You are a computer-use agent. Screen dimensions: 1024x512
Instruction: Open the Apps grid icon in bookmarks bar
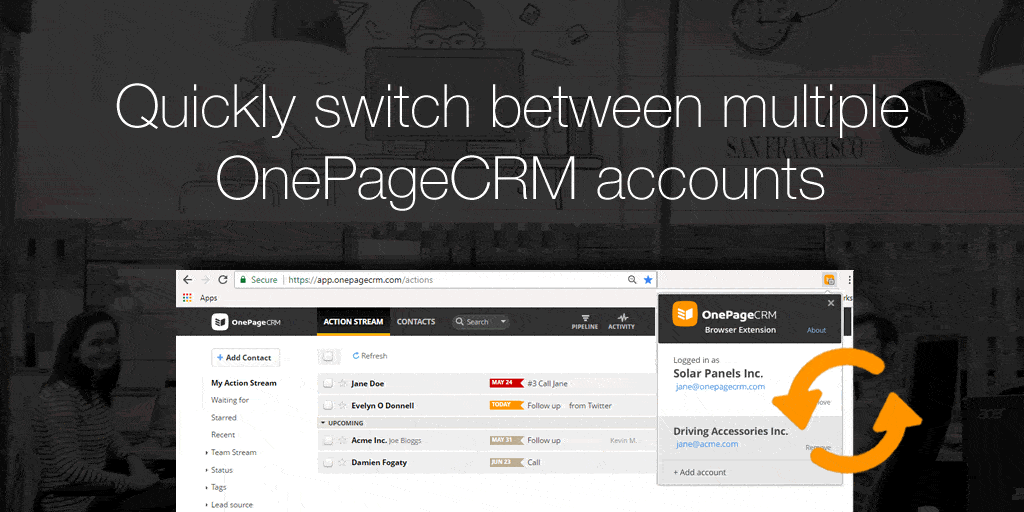coord(187,298)
